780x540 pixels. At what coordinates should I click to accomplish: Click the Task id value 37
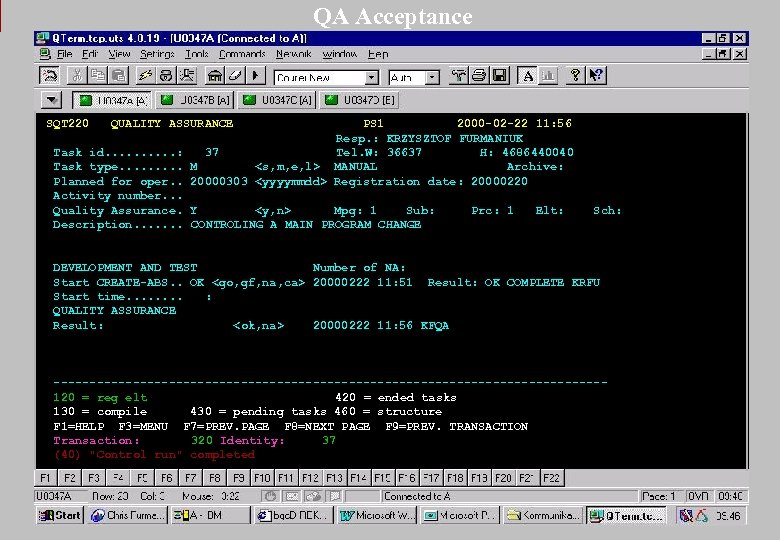click(x=212, y=153)
